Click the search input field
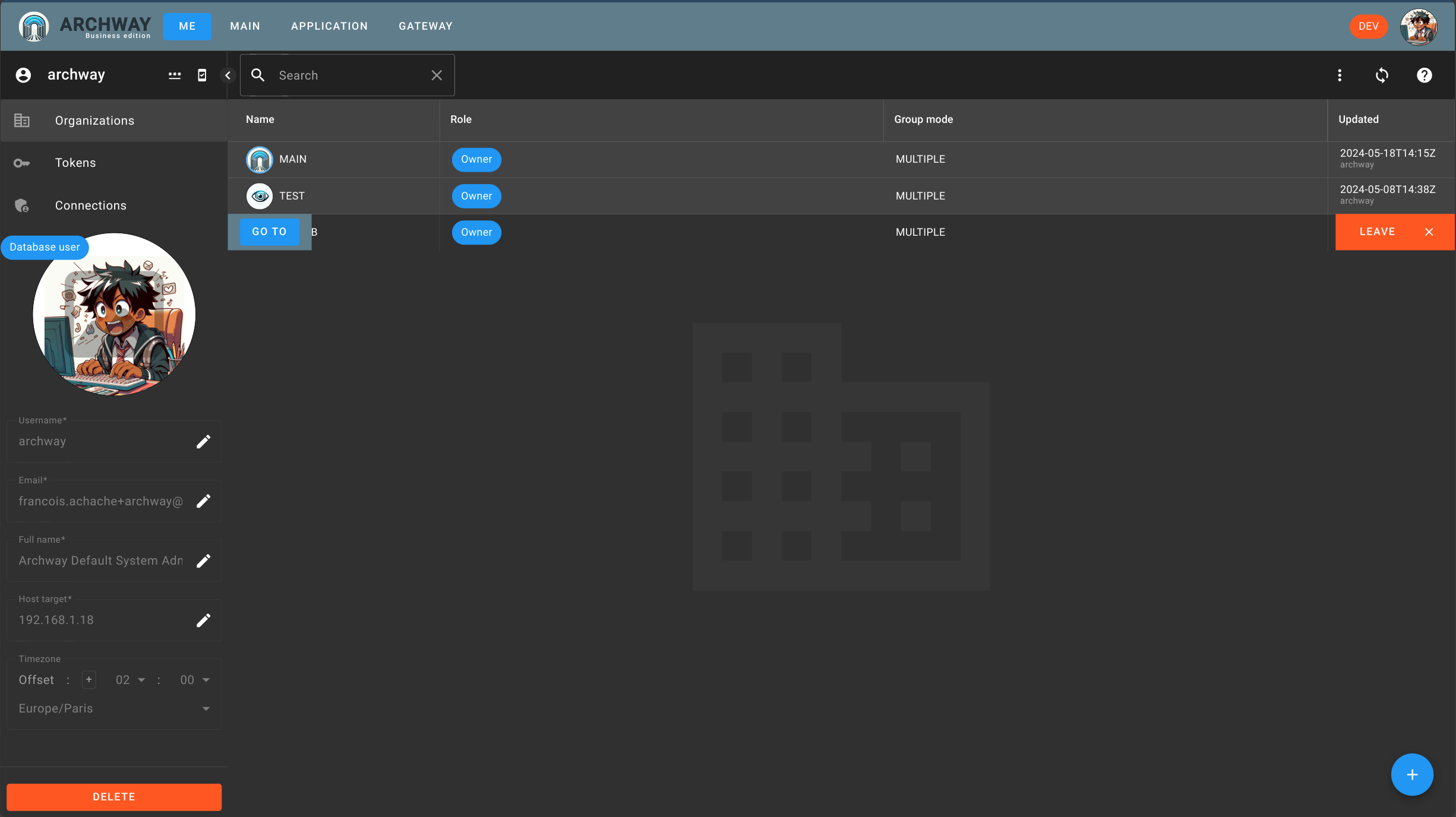The image size is (1456, 817). click(x=347, y=75)
